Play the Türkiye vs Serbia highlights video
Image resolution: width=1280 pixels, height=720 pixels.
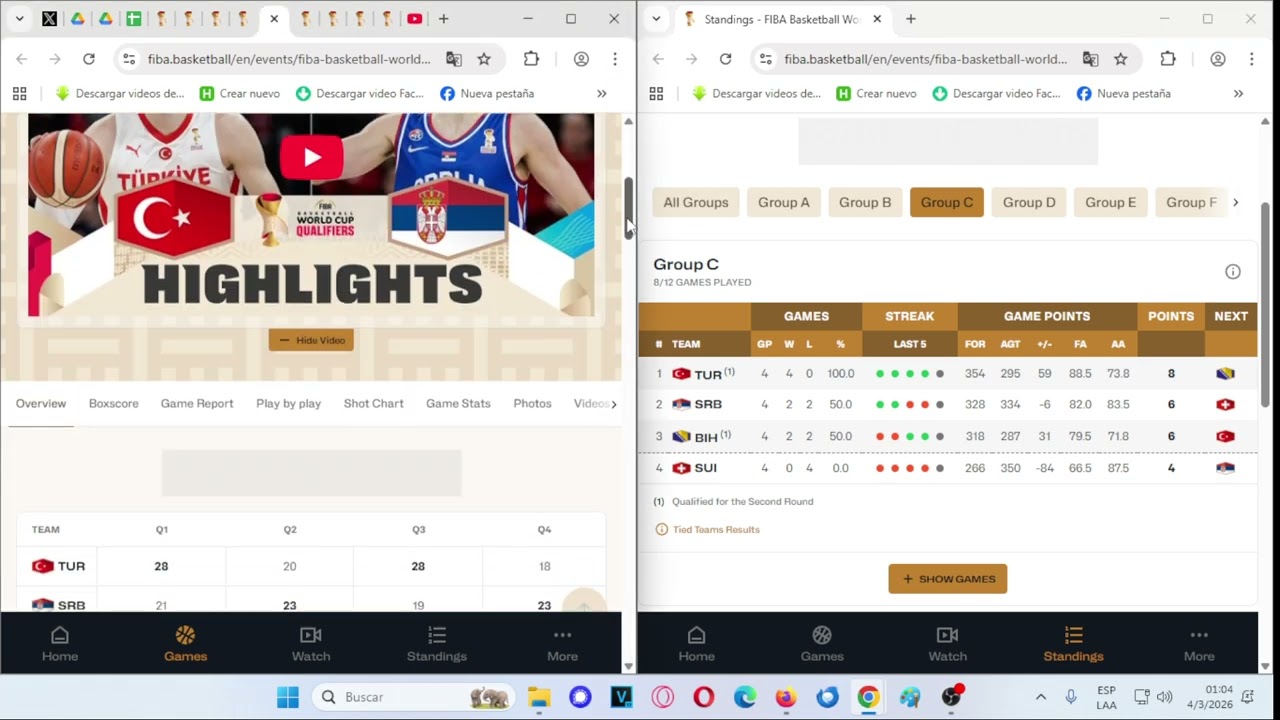pyautogui.click(x=312, y=157)
